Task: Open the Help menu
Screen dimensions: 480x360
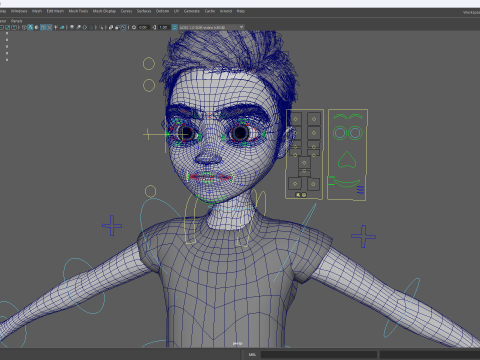Action: (240, 11)
